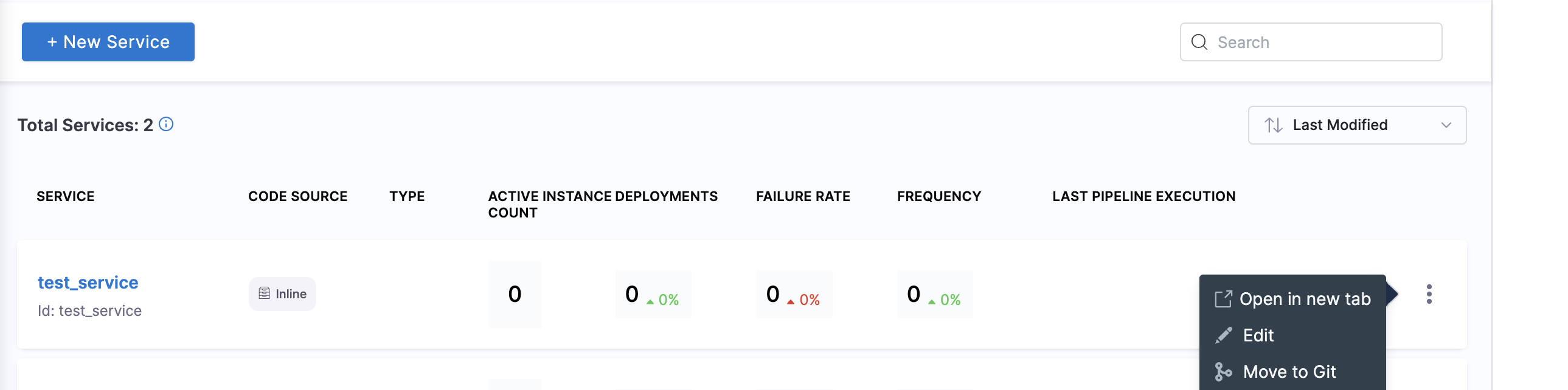Click the pencil icon beside Edit

click(x=1224, y=335)
